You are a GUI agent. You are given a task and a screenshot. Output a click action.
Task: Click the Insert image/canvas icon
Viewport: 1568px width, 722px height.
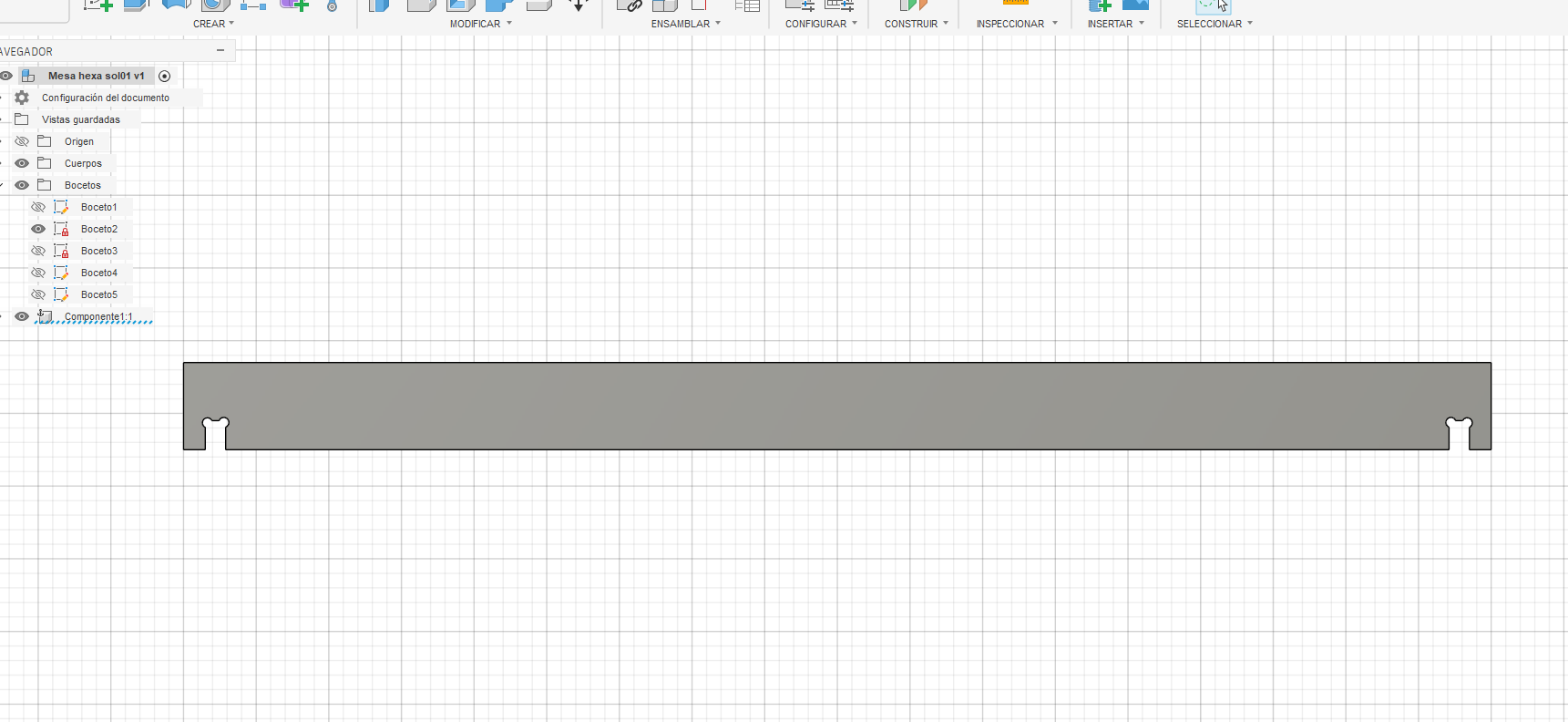pyautogui.click(x=1135, y=5)
